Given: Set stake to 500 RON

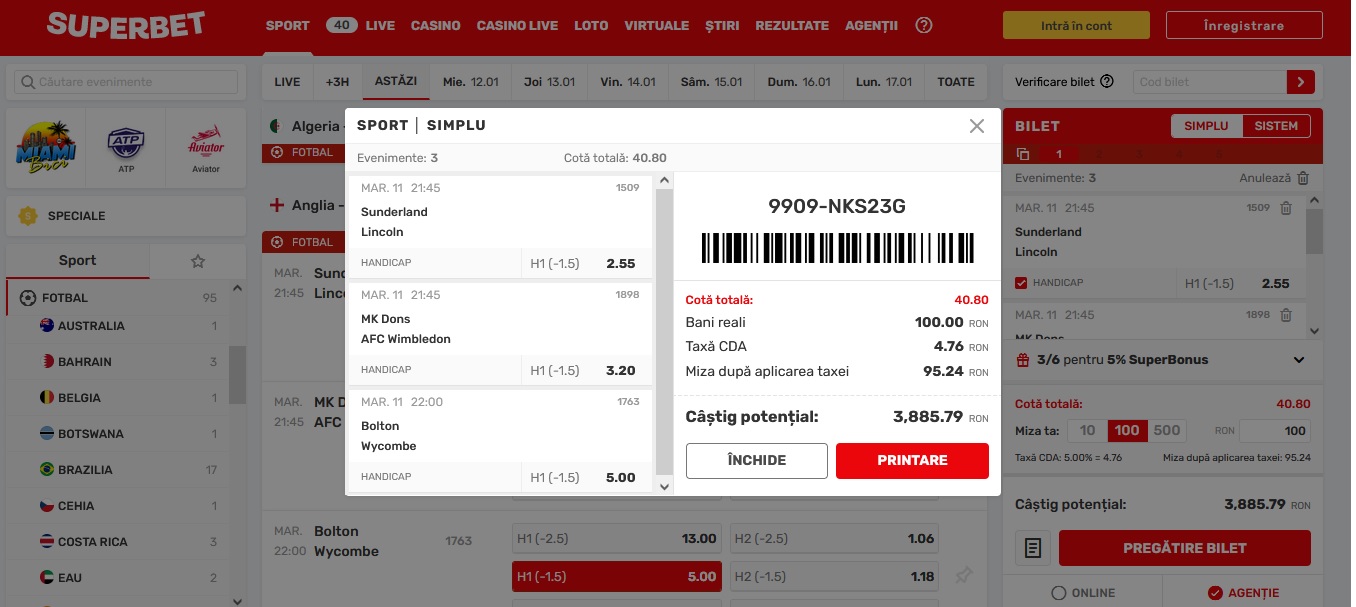Looking at the screenshot, I should pos(1167,431).
